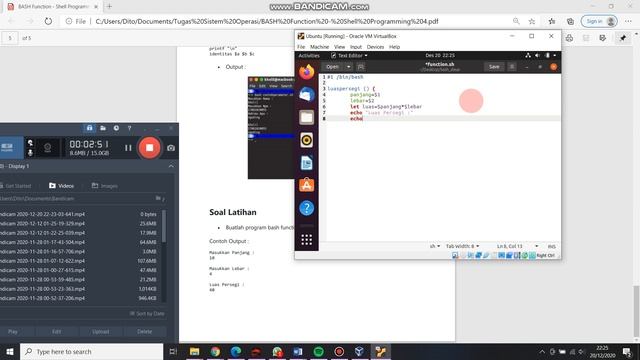This screenshot has height=360, width=640.
Task: Click Sort by Date in Bandicam
Action: point(147,313)
